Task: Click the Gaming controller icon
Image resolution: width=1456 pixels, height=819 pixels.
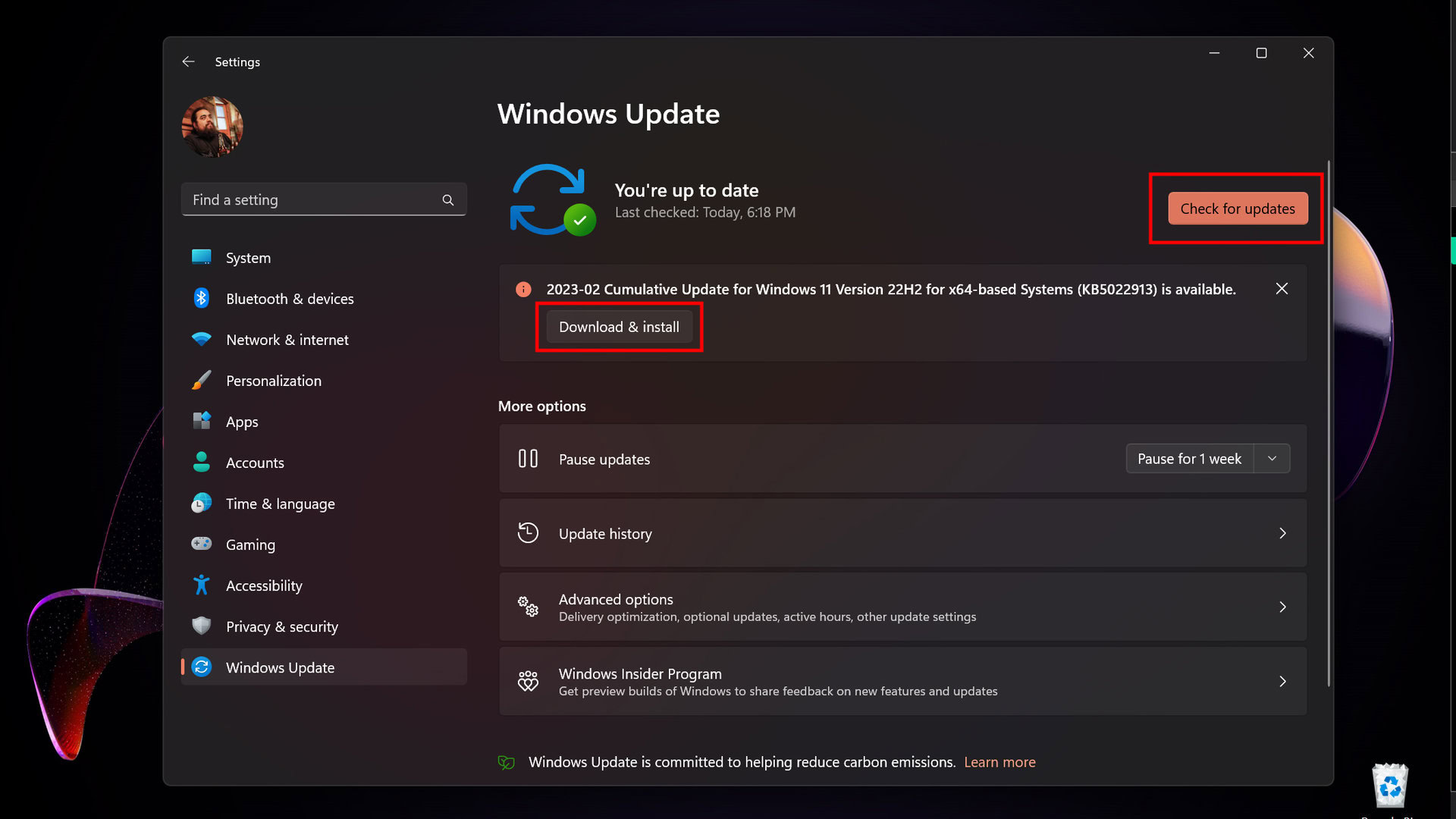Action: [x=202, y=544]
